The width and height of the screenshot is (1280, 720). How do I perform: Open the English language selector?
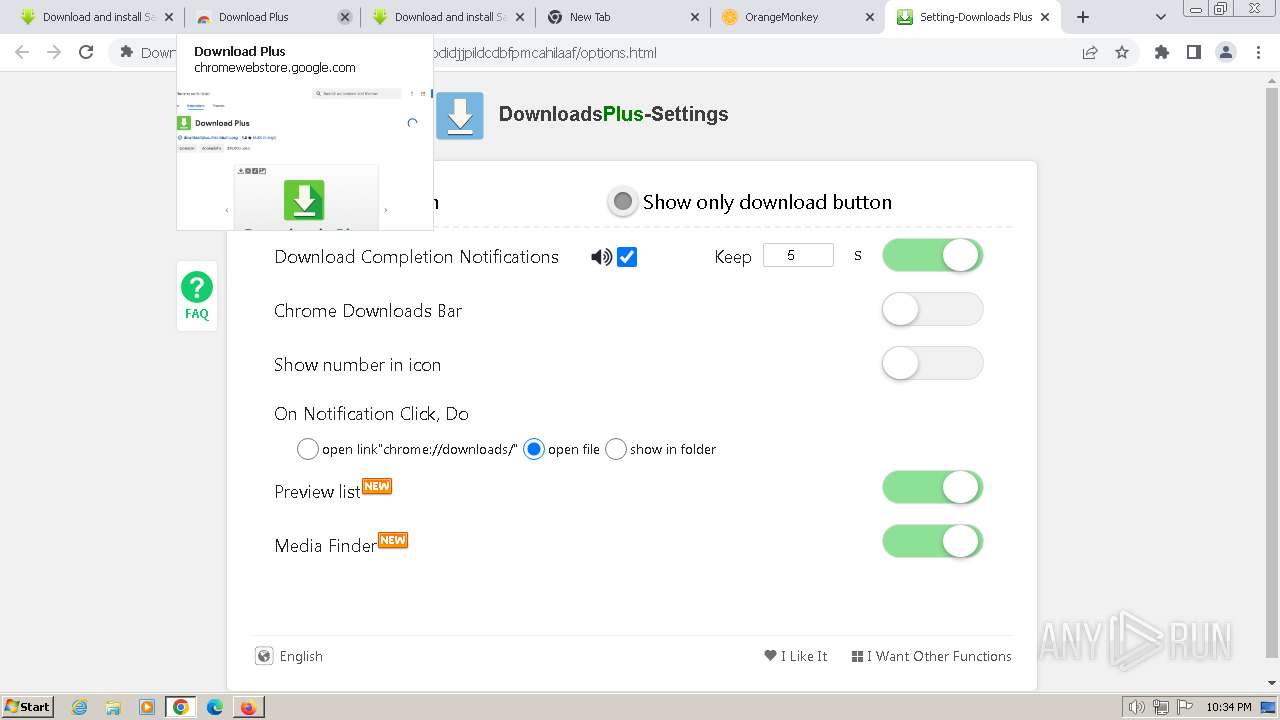[x=289, y=656]
